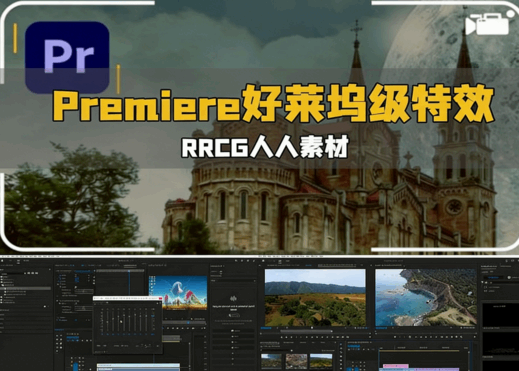Select the rocky terrain clip thumbnail in bin
Viewport: 519px width, 371px height.
coord(296,361)
